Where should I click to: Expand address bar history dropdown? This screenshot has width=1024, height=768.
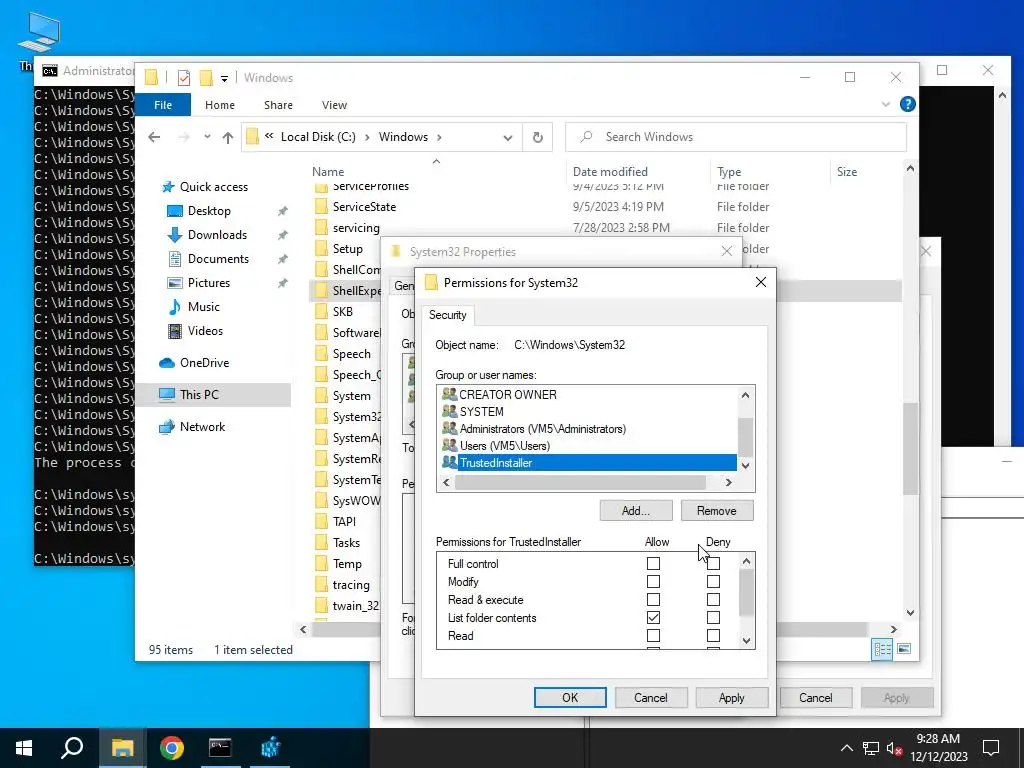507,138
